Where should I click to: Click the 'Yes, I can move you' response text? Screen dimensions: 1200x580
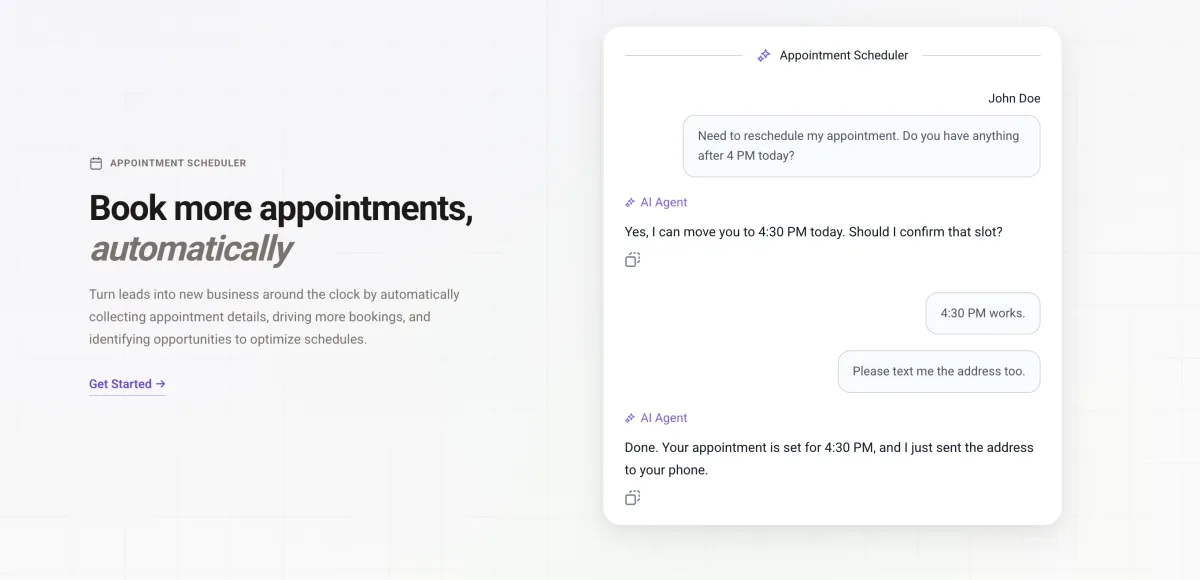pos(813,232)
